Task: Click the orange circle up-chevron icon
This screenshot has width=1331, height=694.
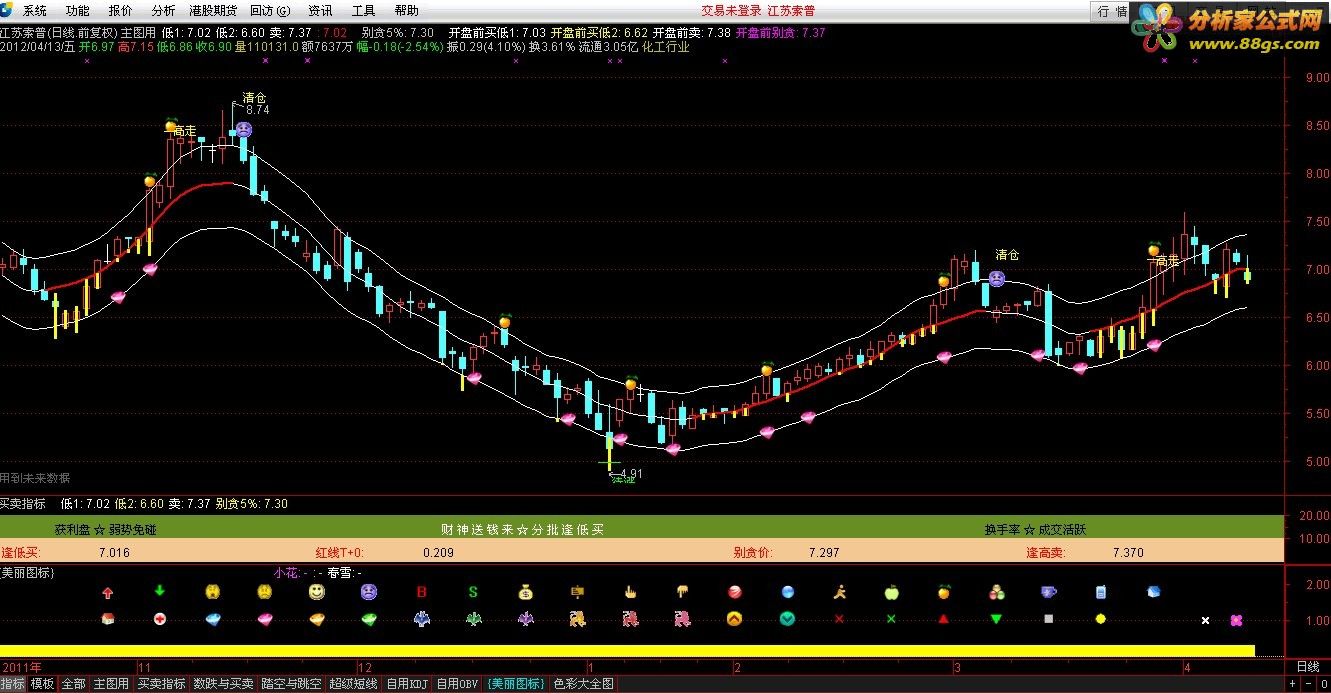Action: pos(735,619)
